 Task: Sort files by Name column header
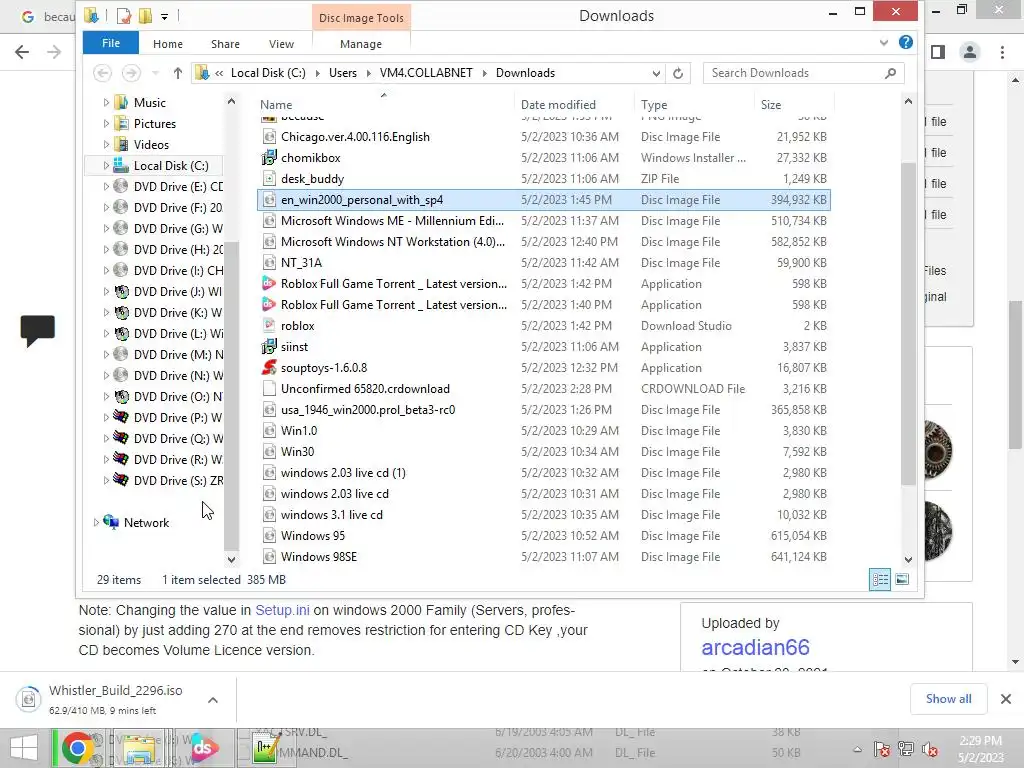(x=276, y=104)
